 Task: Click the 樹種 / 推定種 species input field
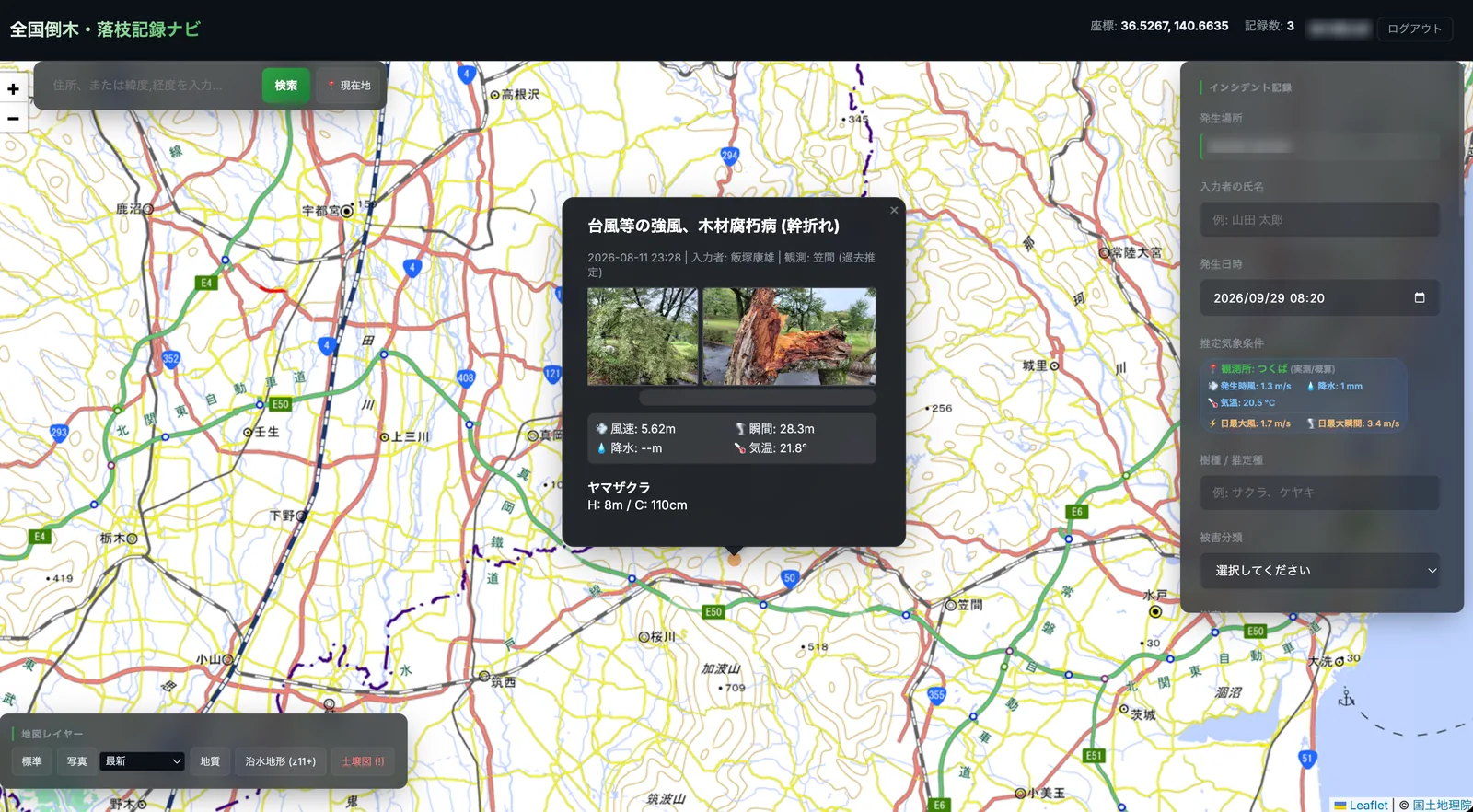click(1319, 493)
